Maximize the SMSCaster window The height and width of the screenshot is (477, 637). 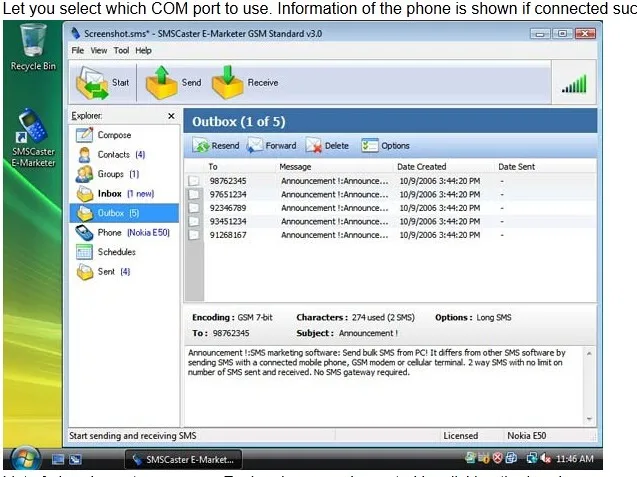563,34
